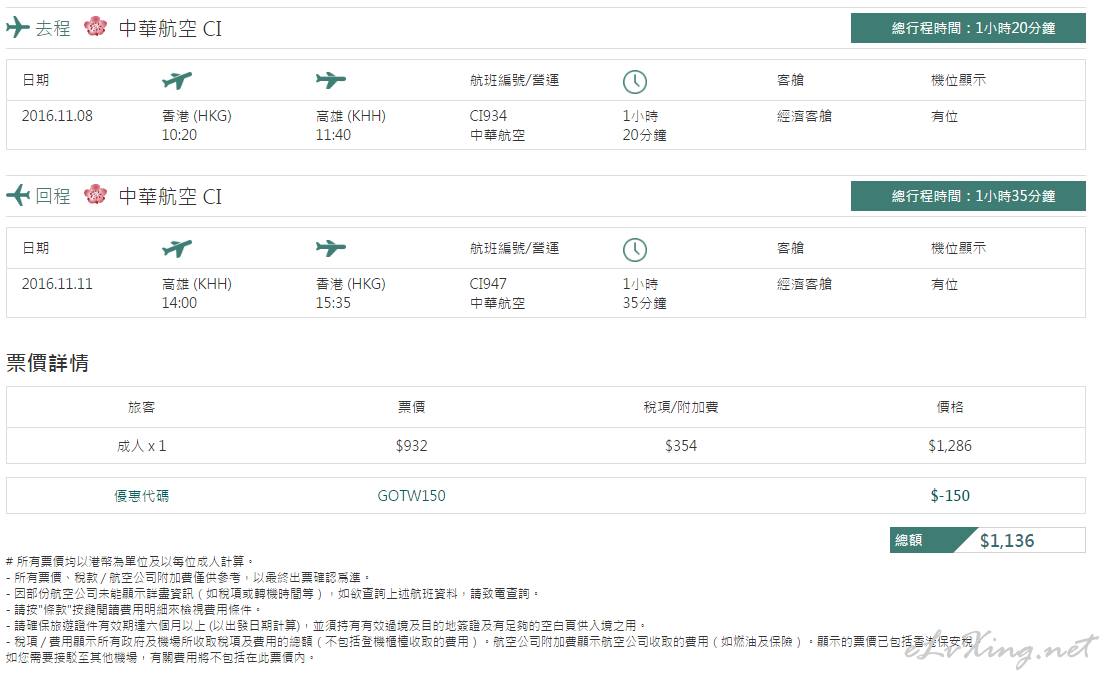Click the 1小時 35分鐘 duration cell

tap(644, 293)
